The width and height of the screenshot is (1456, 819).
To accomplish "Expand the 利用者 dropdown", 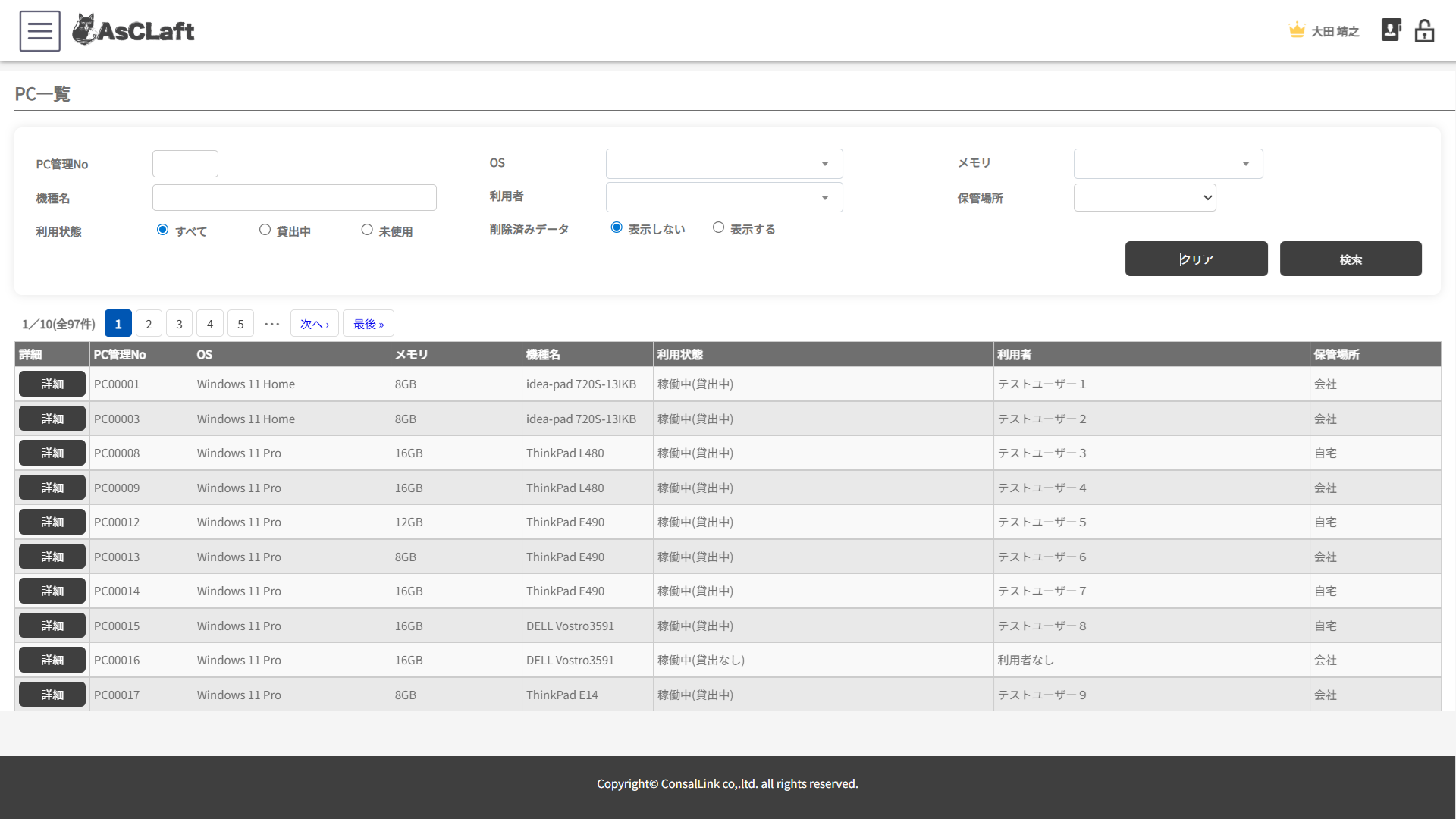I will click(x=723, y=197).
